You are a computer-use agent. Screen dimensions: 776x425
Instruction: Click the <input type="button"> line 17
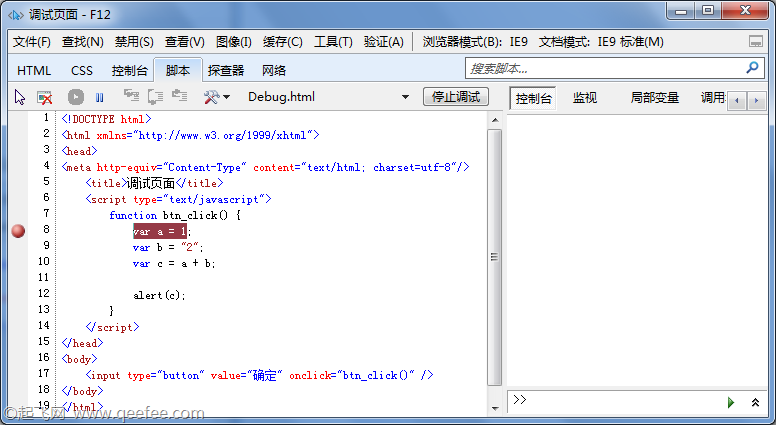(x=259, y=375)
